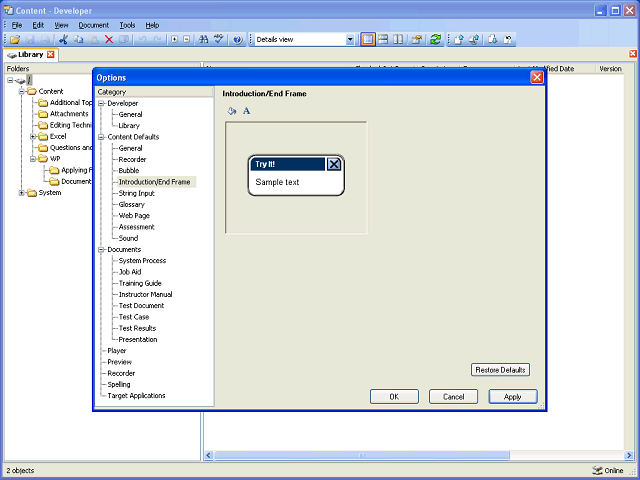The image size is (640, 480).
Task: Open the Help menu
Action: click(152, 25)
